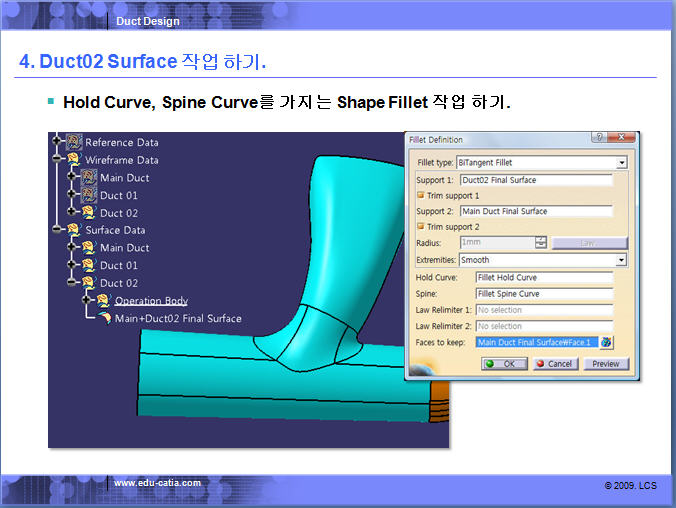Open the Fillet type dropdown
Image resolution: width=676 pixels, height=508 pixels.
(x=621, y=162)
